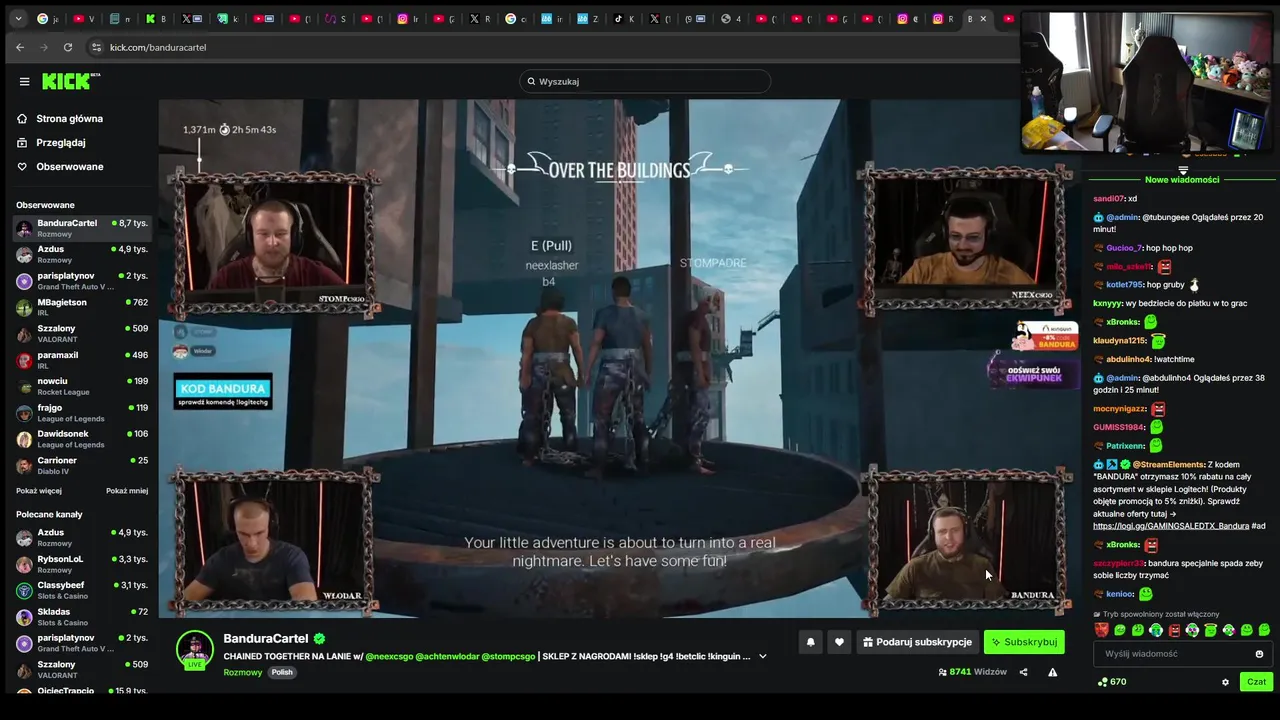Click the main stream video player
This screenshot has width=1280, height=720.
618,358
